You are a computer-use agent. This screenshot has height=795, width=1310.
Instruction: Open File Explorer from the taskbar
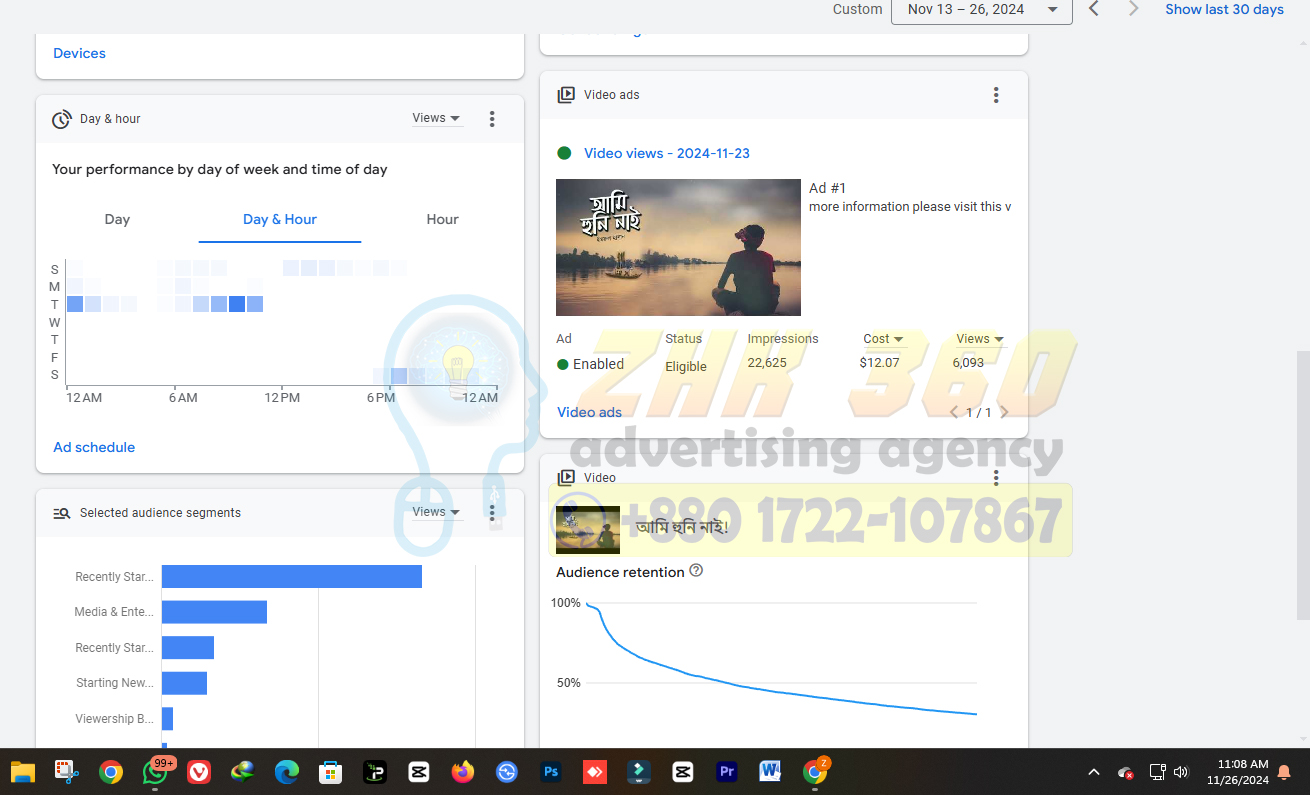click(x=22, y=772)
